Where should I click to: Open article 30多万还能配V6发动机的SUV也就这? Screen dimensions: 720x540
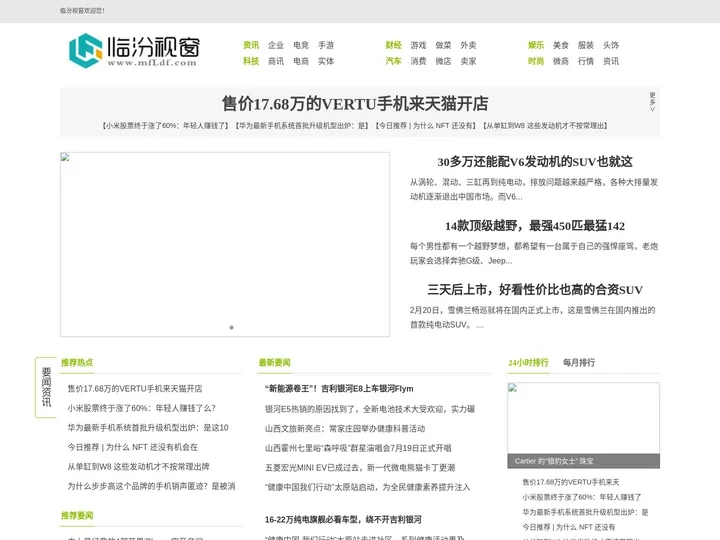pyautogui.click(x=535, y=162)
